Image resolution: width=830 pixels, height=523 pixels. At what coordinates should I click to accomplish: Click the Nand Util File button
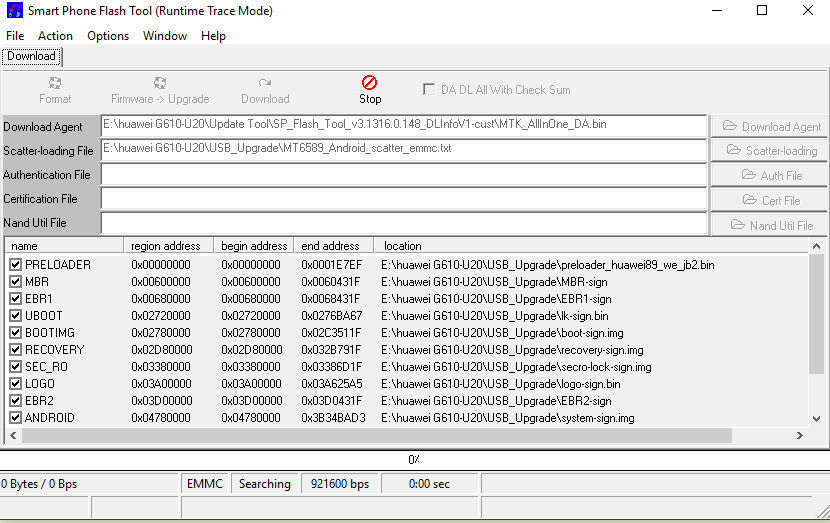click(770, 225)
